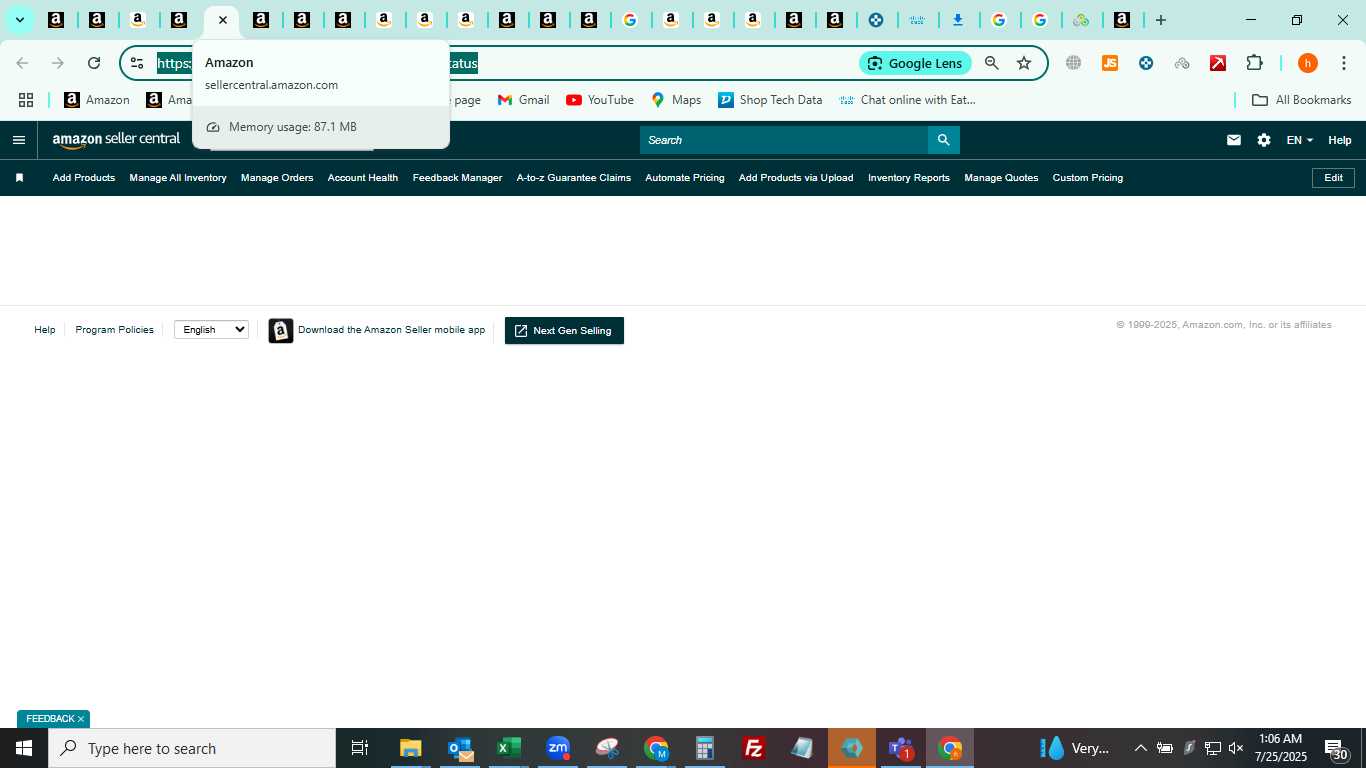Dismiss the FEEDBACK tag with its X
The height and width of the screenshot is (768, 1366).
(x=81, y=719)
